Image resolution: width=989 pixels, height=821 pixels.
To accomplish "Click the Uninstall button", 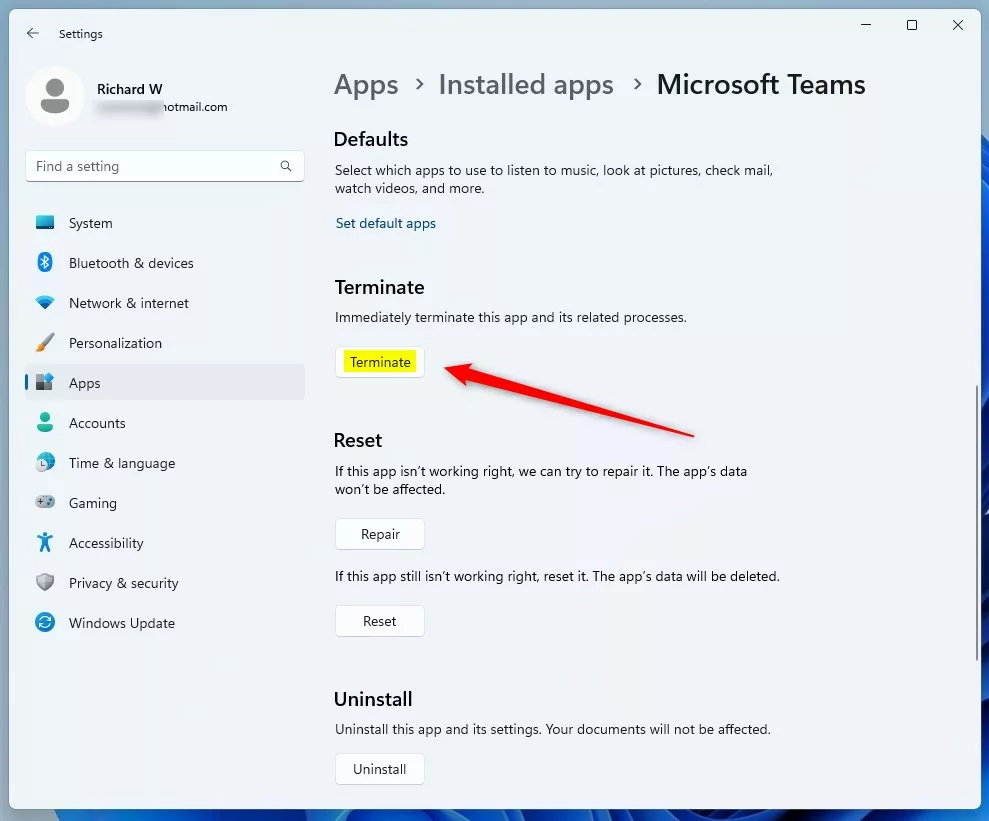I will (380, 769).
